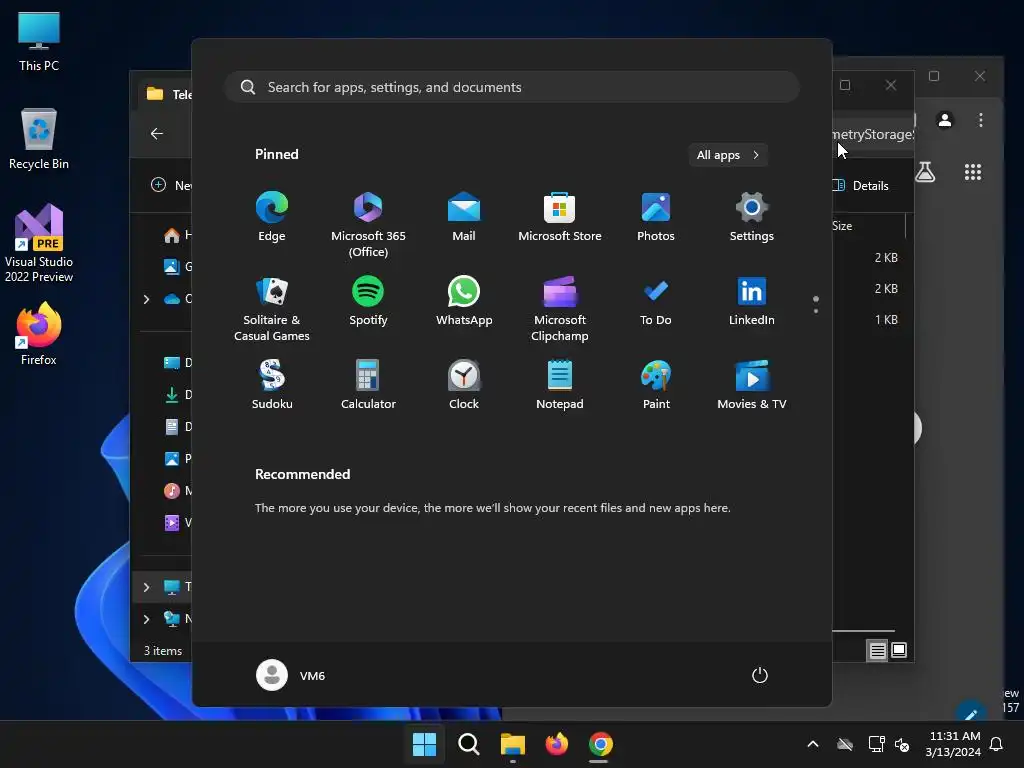1024x768 pixels.
Task: Click the Start menu power button
Action: click(x=760, y=675)
